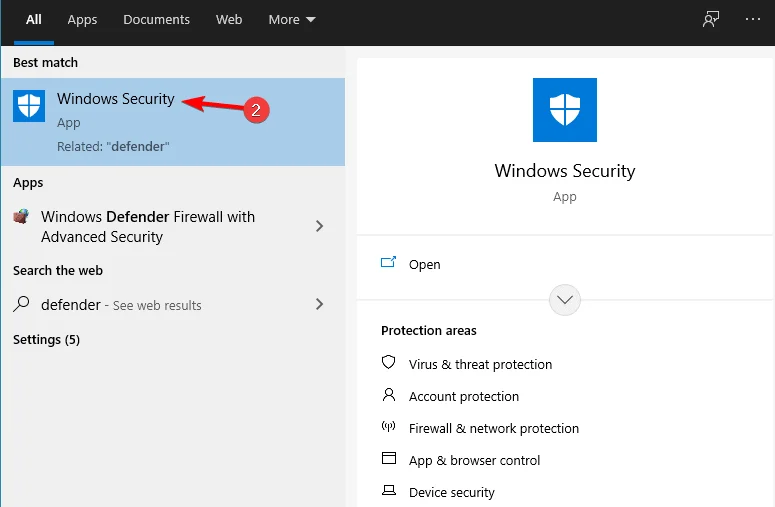Open Virus & threat protection

coord(480,365)
